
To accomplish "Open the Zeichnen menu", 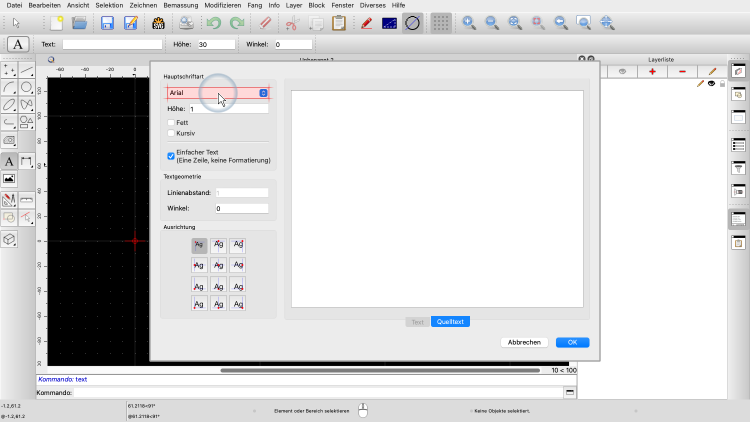I will coord(143,5).
